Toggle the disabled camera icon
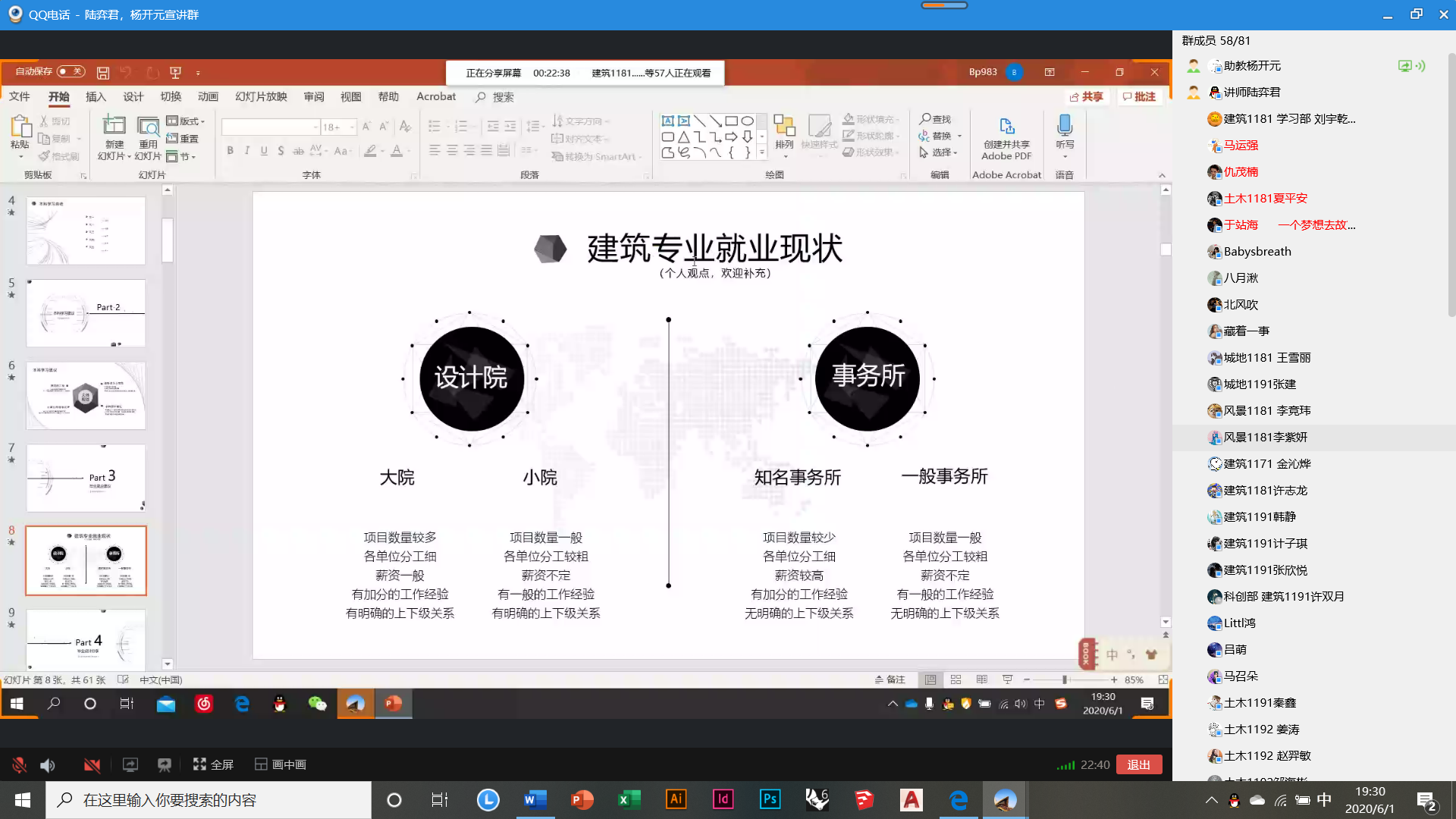 pyautogui.click(x=92, y=764)
